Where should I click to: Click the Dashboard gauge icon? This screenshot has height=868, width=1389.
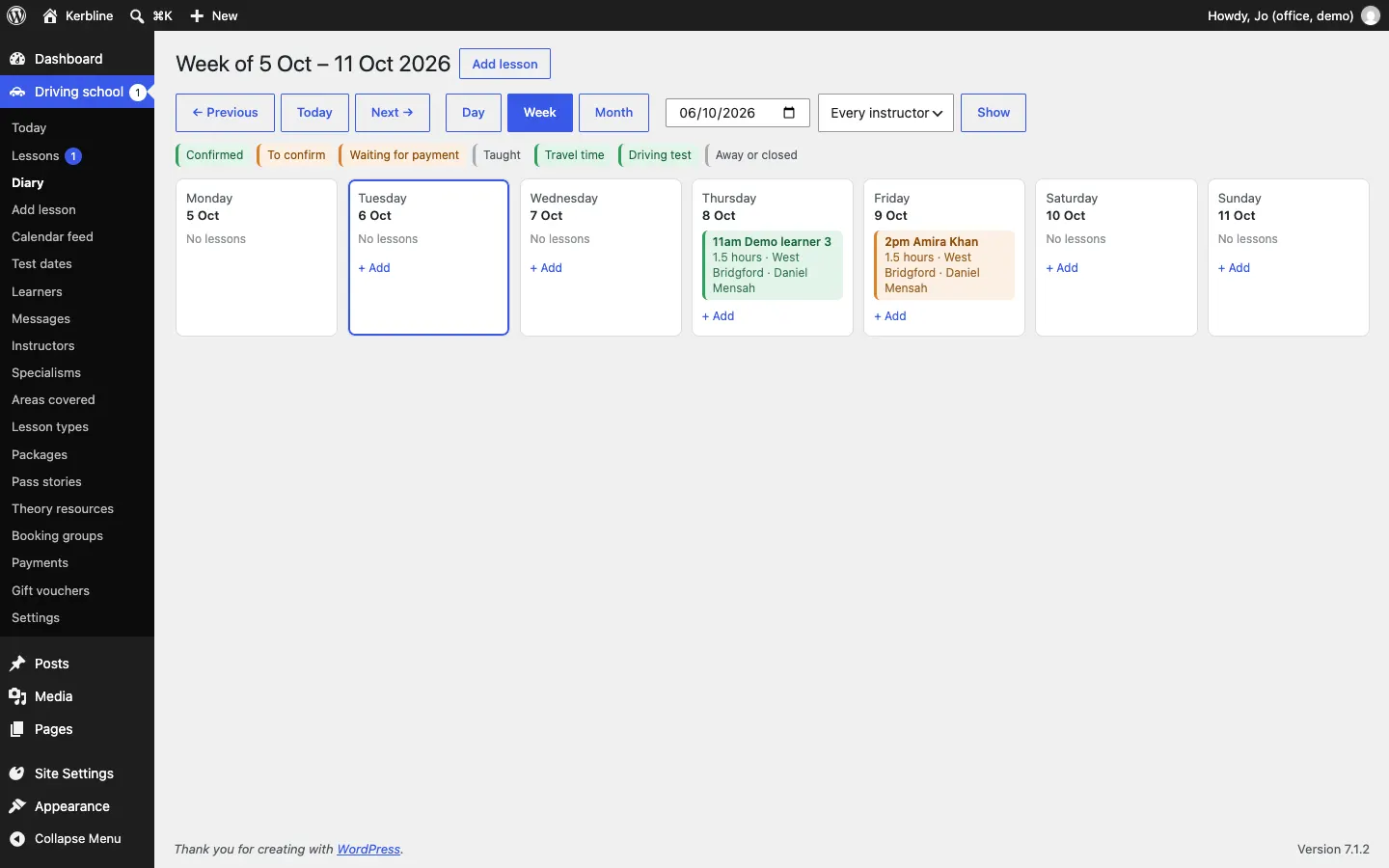point(17,59)
